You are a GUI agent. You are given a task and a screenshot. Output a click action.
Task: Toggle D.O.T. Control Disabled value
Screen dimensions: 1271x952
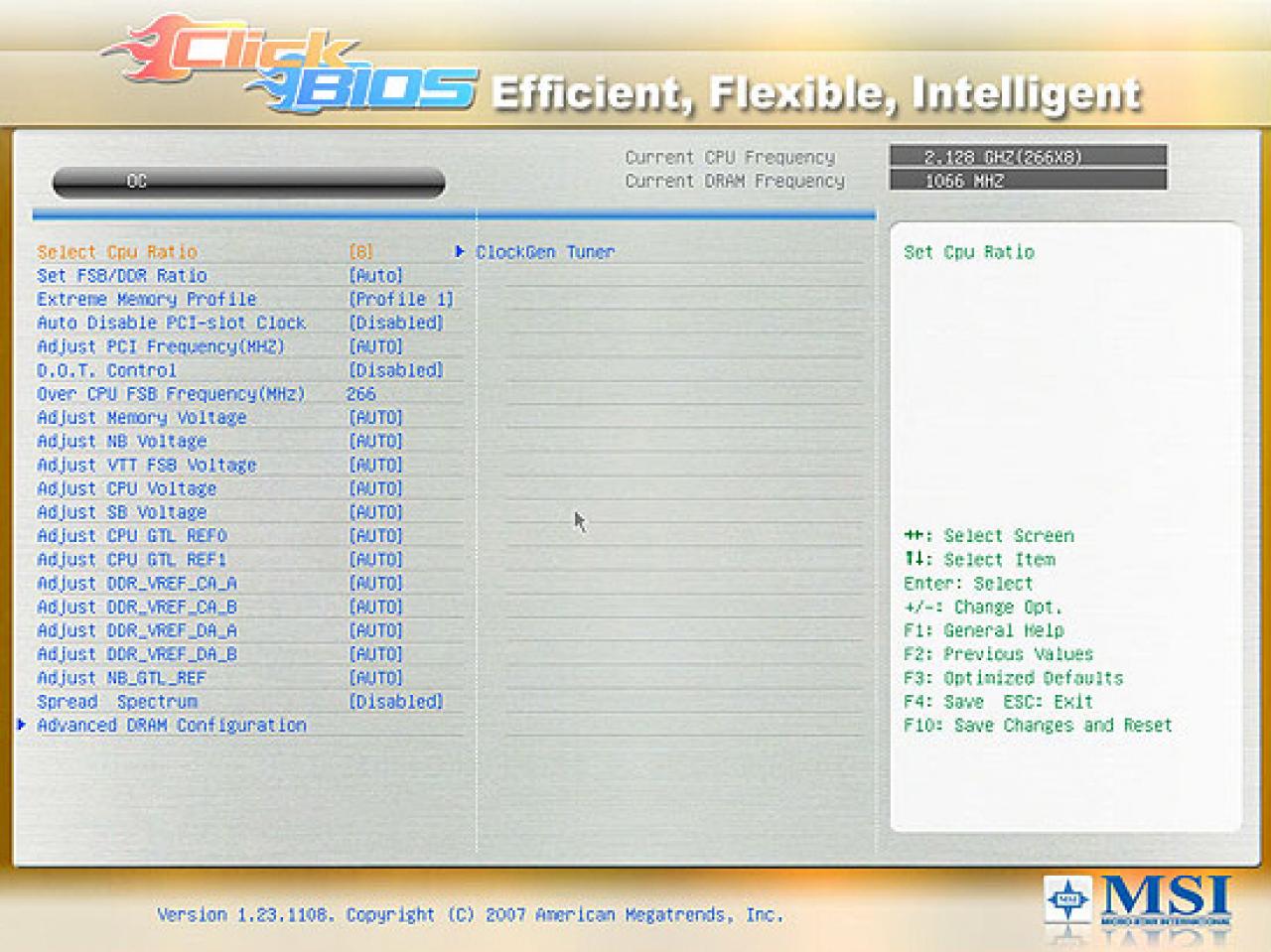395,370
